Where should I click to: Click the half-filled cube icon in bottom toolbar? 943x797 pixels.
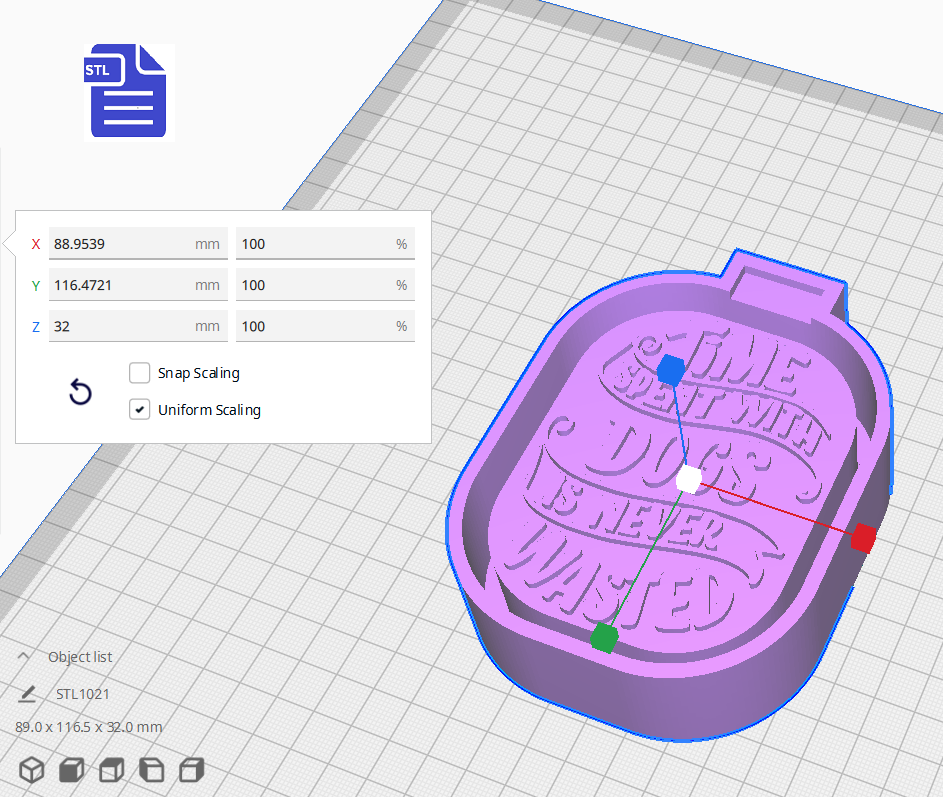(x=110, y=770)
